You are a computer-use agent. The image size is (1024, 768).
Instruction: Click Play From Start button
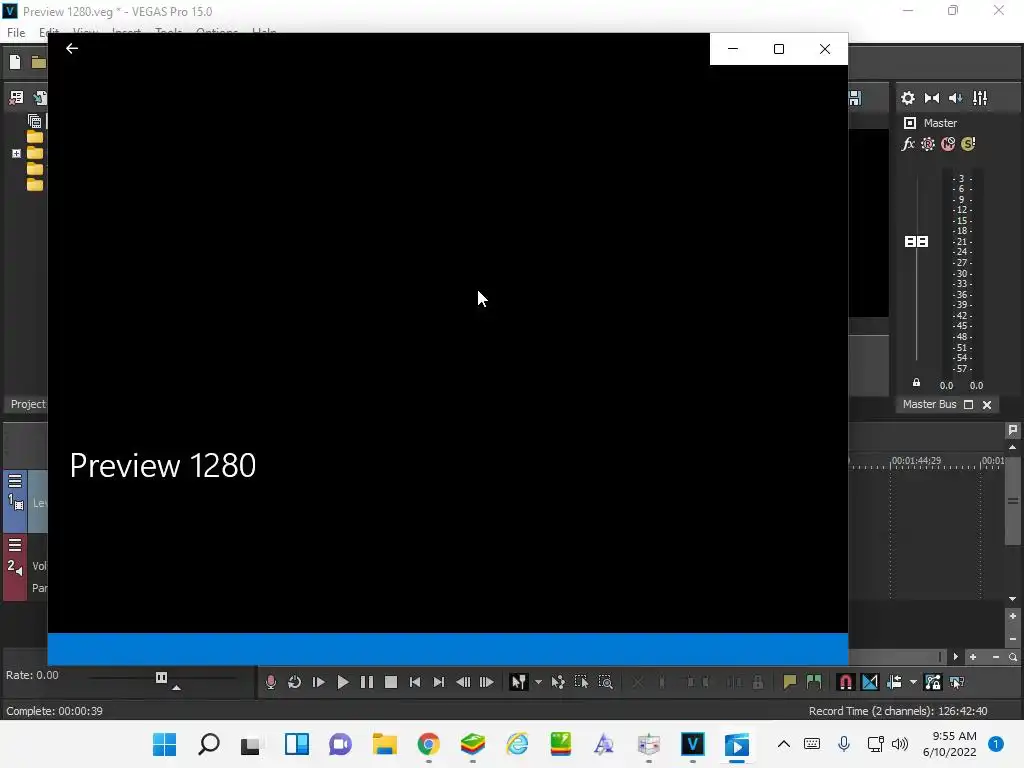pos(319,682)
